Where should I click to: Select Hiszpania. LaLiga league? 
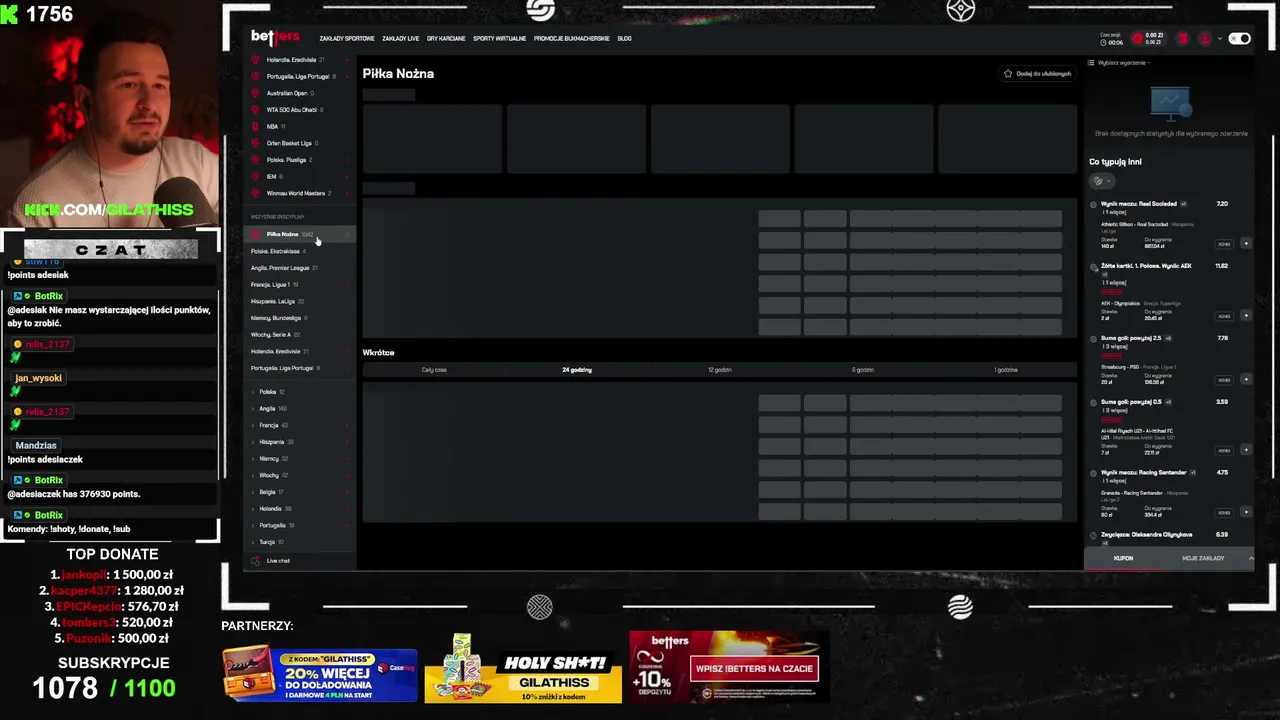tap(274, 301)
